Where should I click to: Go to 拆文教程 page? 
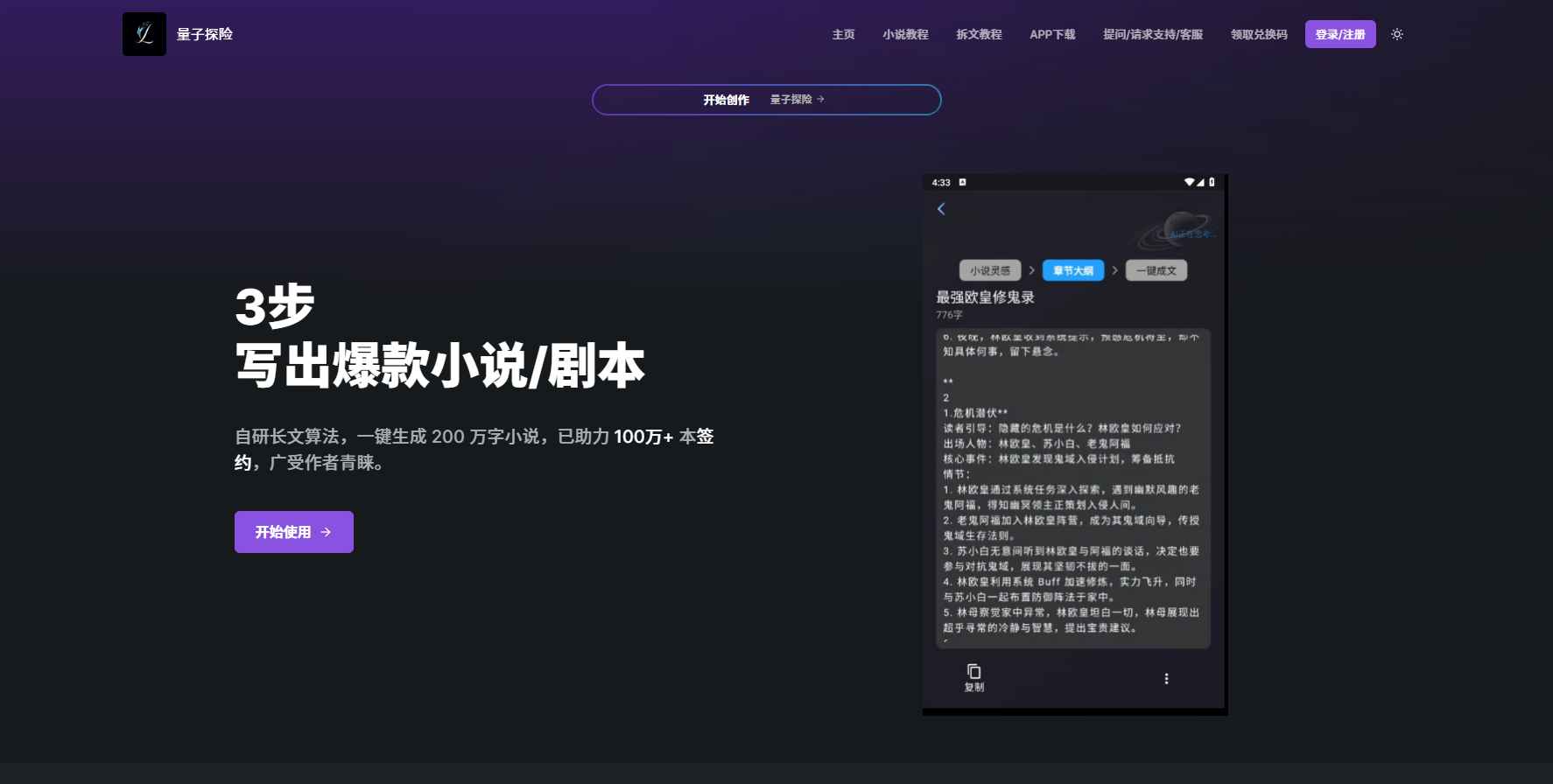coord(979,34)
